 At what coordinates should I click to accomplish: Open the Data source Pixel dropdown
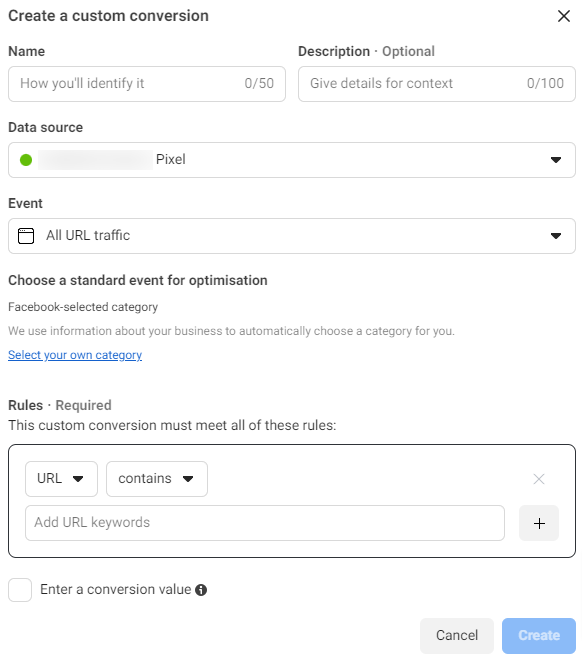click(292, 160)
